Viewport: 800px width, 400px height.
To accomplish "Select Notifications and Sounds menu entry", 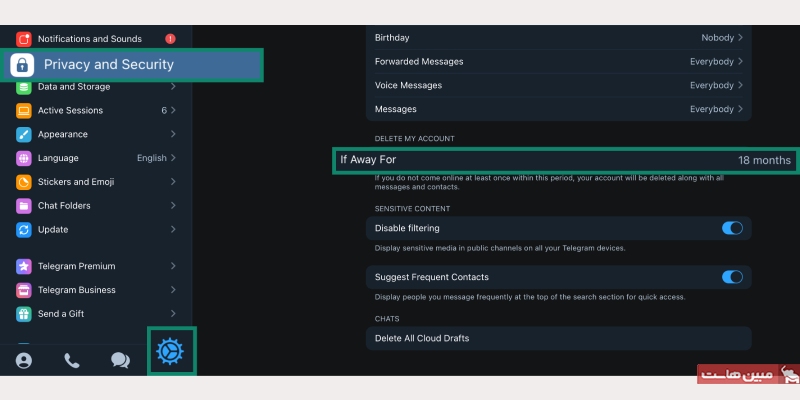I will (x=96, y=39).
